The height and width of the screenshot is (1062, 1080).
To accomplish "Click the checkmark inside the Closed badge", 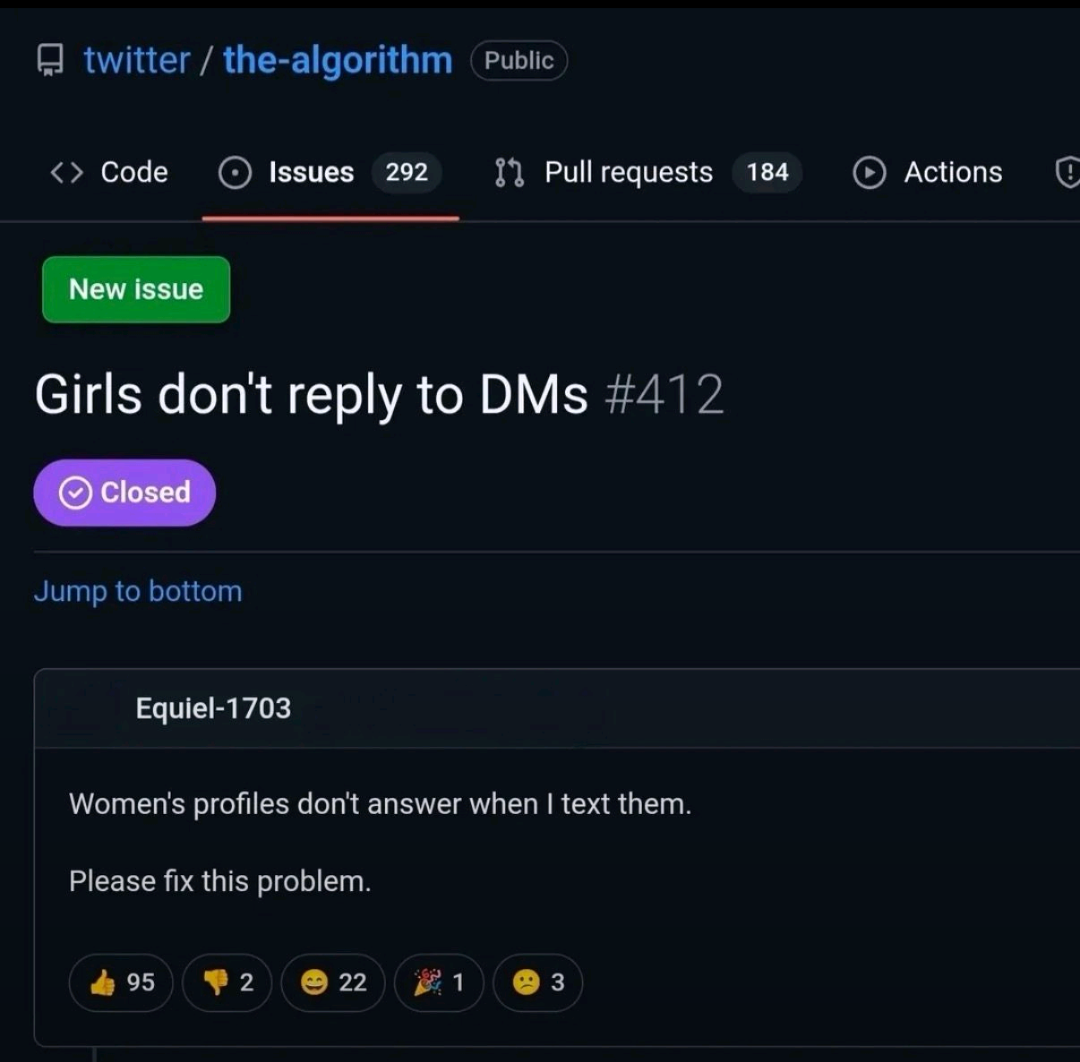I will (73, 492).
